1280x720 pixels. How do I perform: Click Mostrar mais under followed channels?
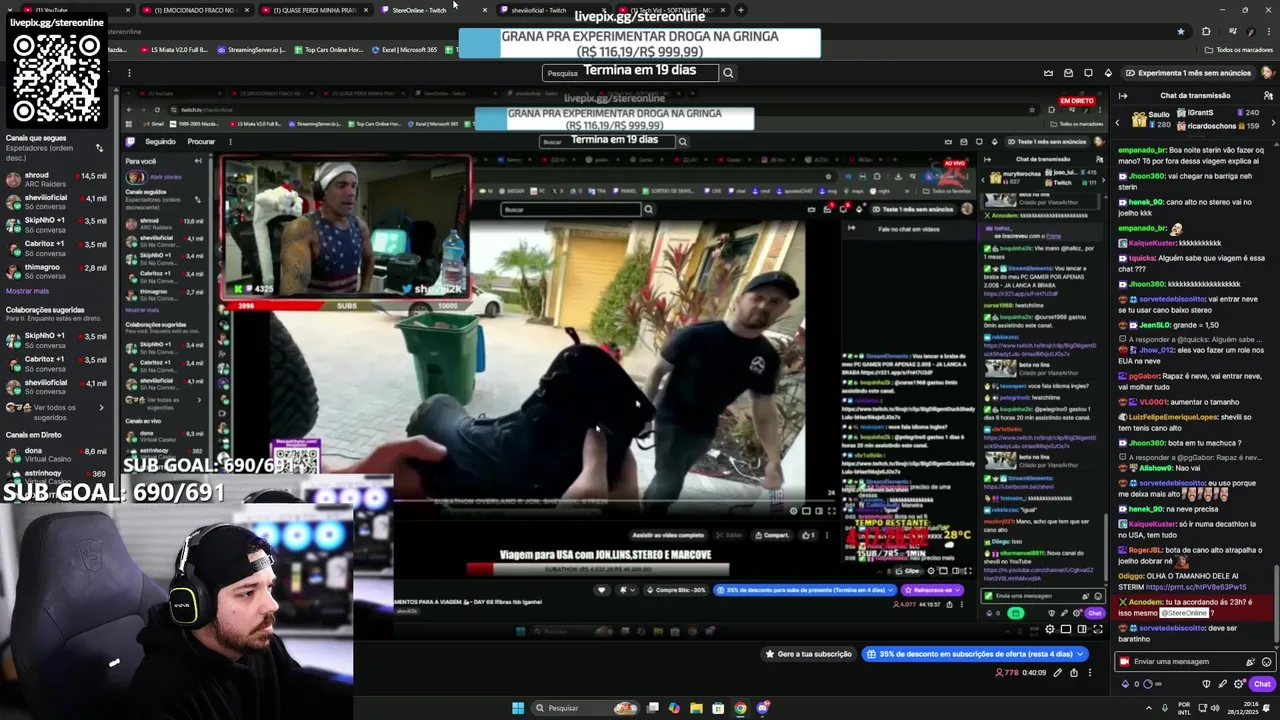coord(28,291)
